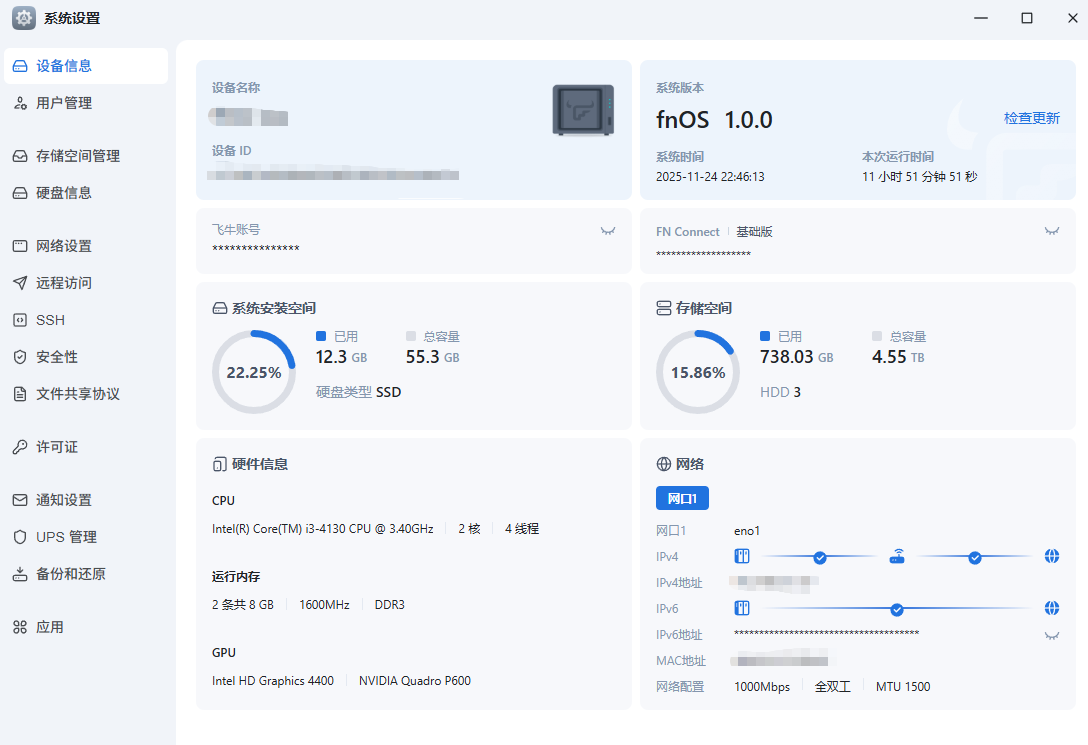Click 检查更新 to check for updates
The height and width of the screenshot is (745, 1088).
(1031, 118)
